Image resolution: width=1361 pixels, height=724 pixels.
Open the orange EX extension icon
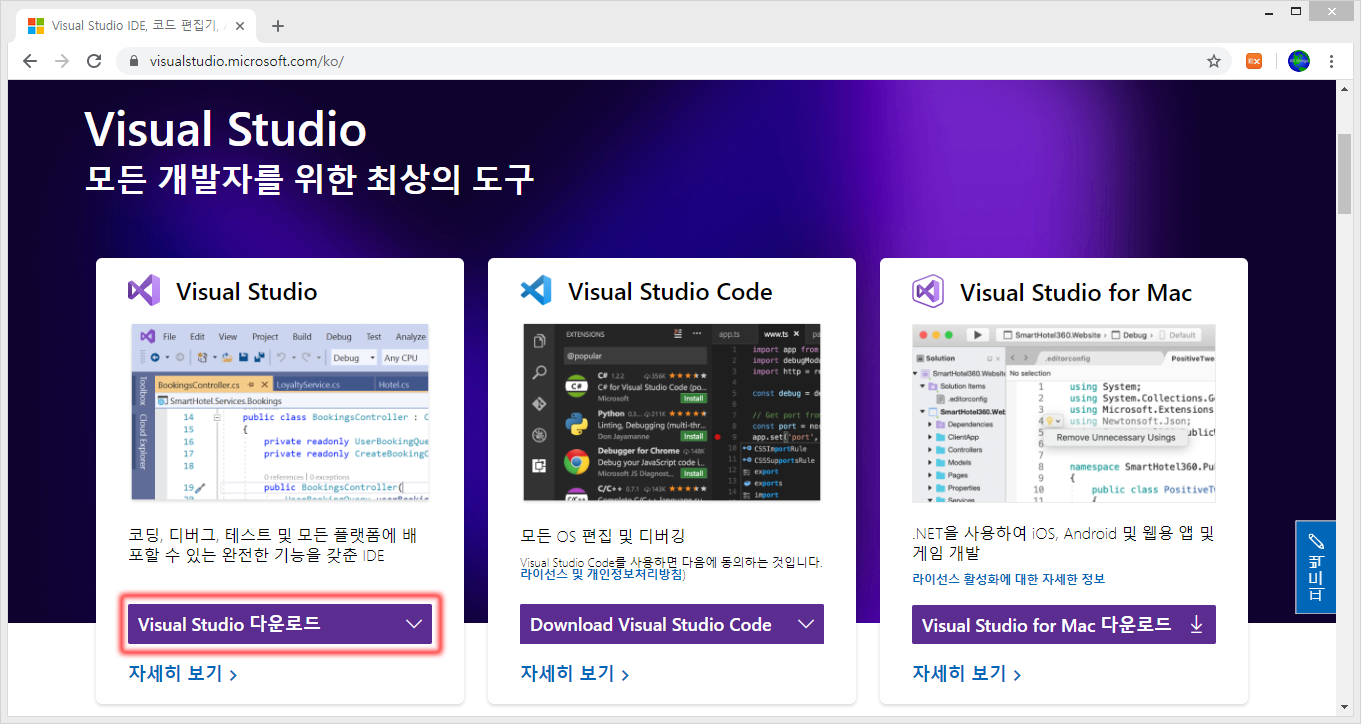pos(1253,61)
